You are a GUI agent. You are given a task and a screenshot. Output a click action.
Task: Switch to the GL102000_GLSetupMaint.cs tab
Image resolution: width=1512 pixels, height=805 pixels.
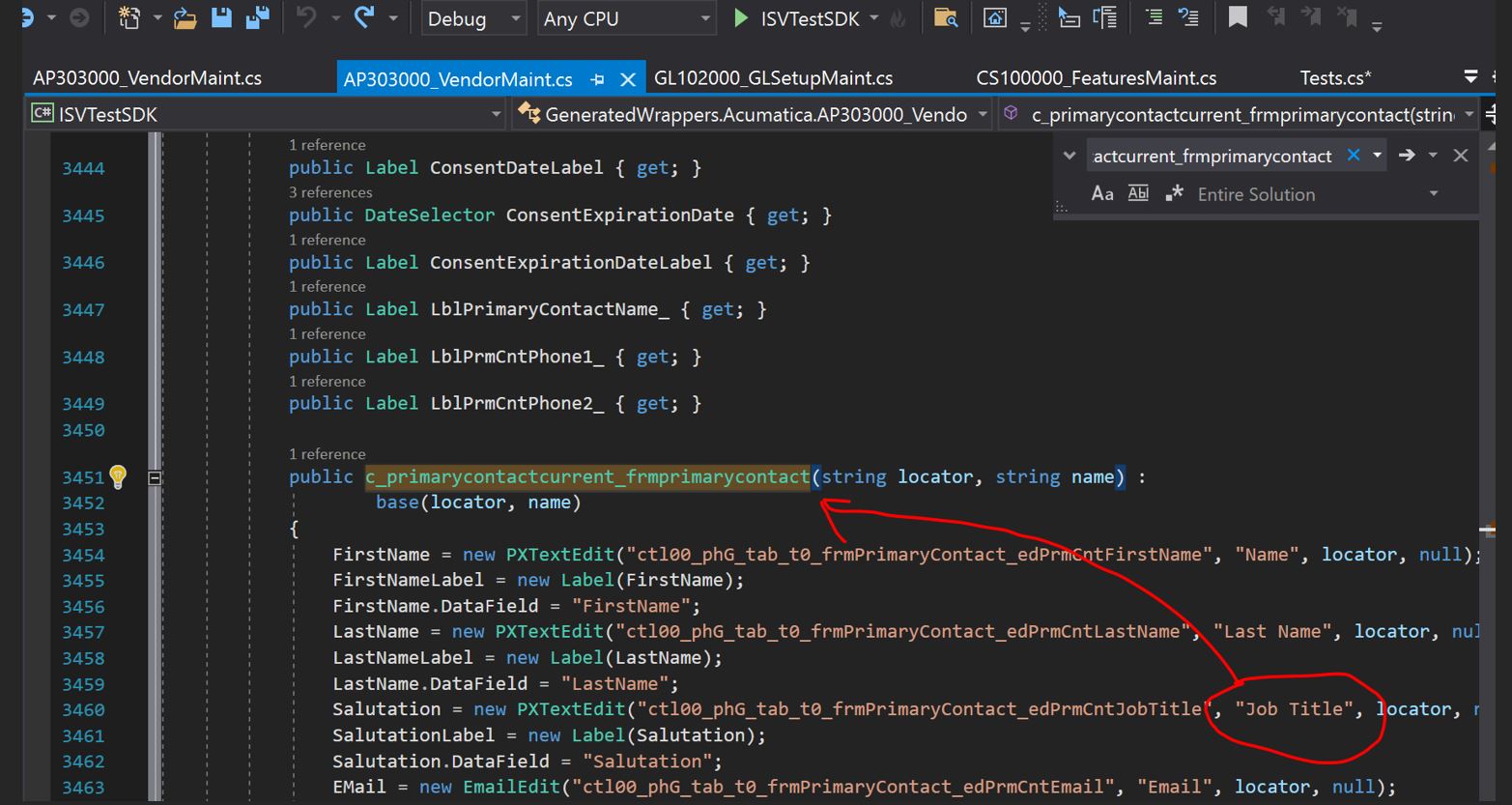[x=773, y=78]
